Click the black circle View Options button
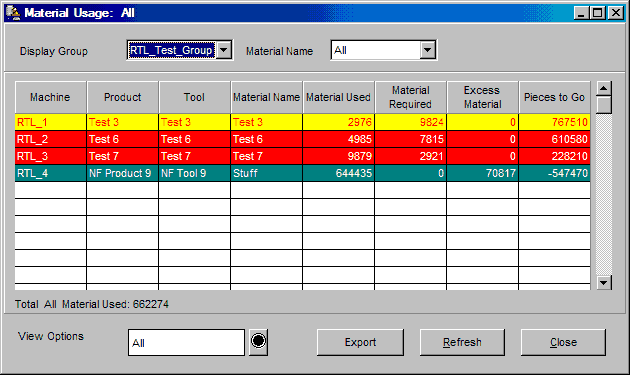The height and width of the screenshot is (375, 630). coord(258,341)
